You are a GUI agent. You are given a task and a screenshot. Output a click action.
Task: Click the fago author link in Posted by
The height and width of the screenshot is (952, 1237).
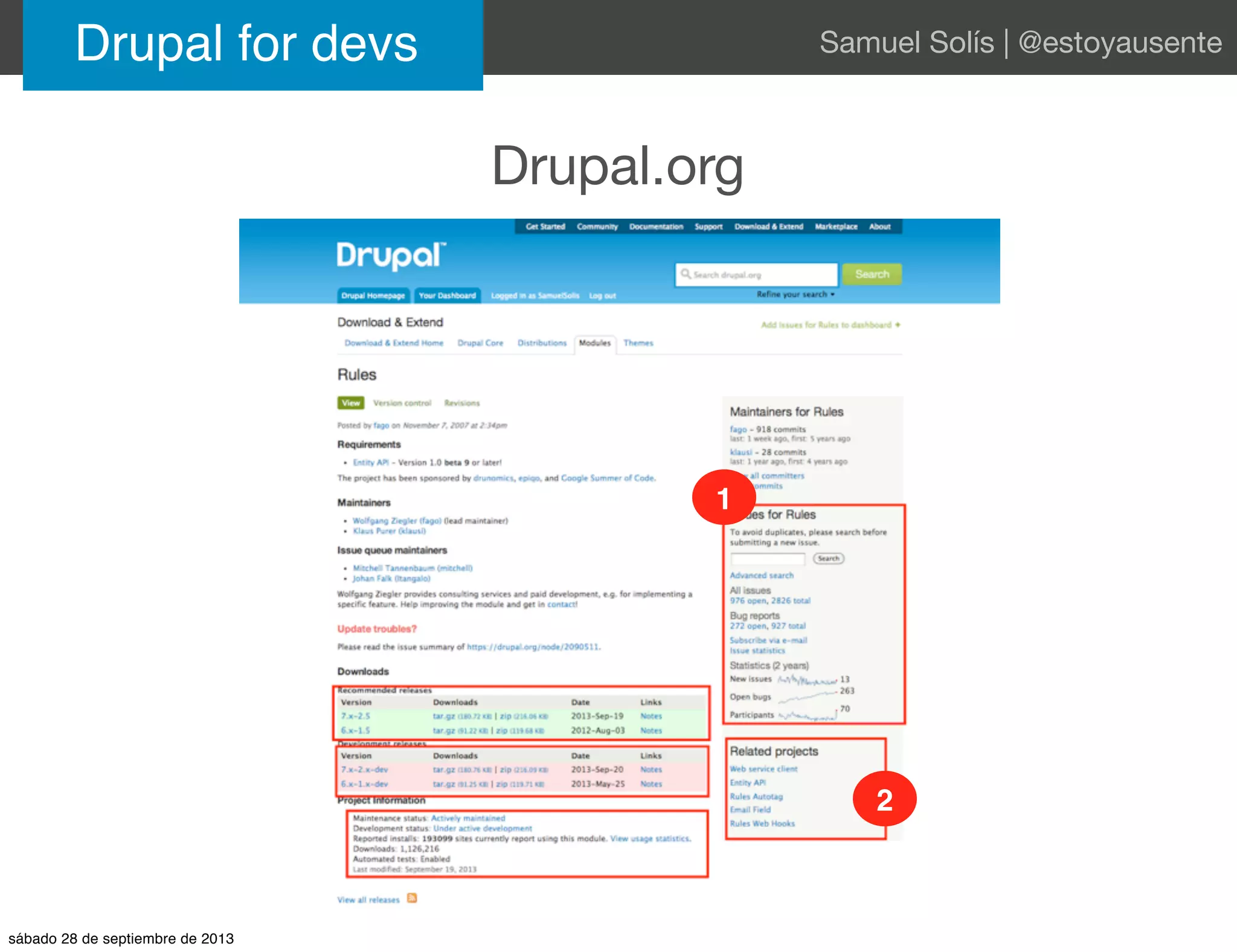click(381, 425)
